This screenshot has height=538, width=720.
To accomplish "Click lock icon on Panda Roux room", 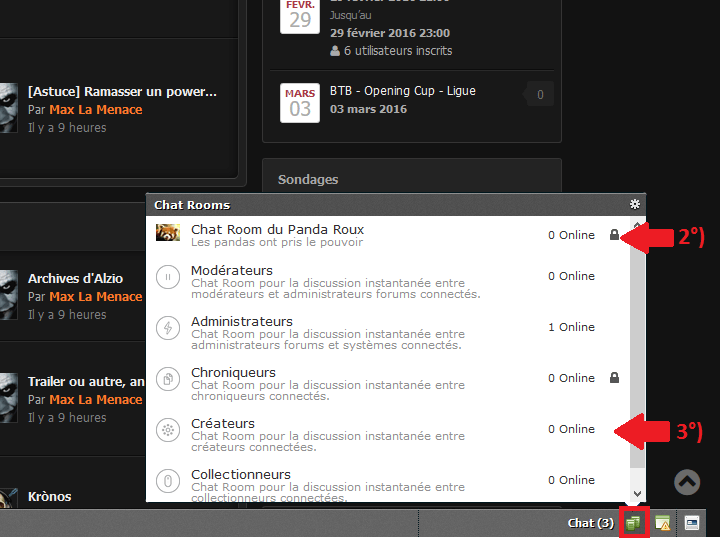I will 614,235.
